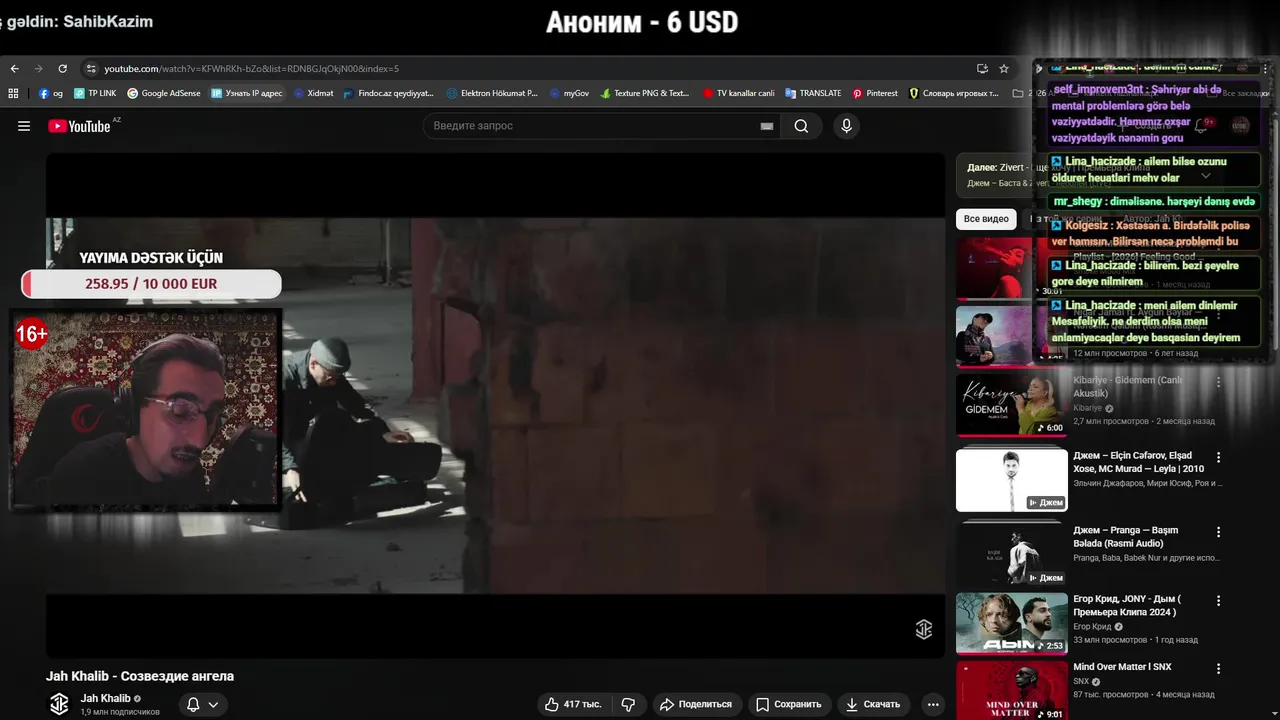Click the title Kibariye - Gidemem (Canlı Akustik)

point(1128,386)
